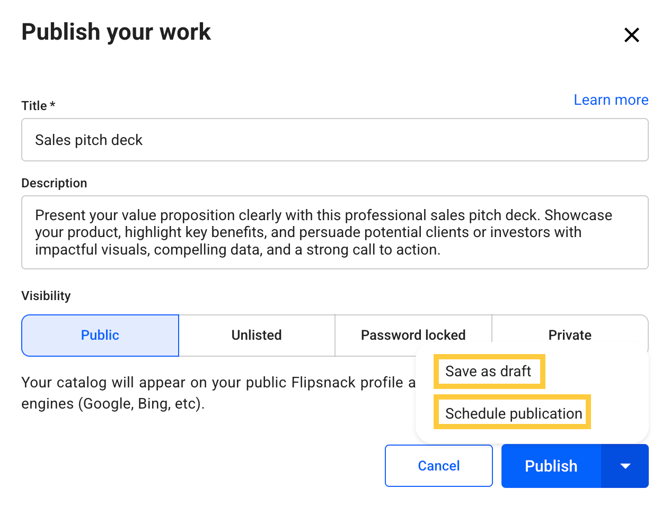670x507 pixels.
Task: Click the Description field label
Action: (54, 183)
